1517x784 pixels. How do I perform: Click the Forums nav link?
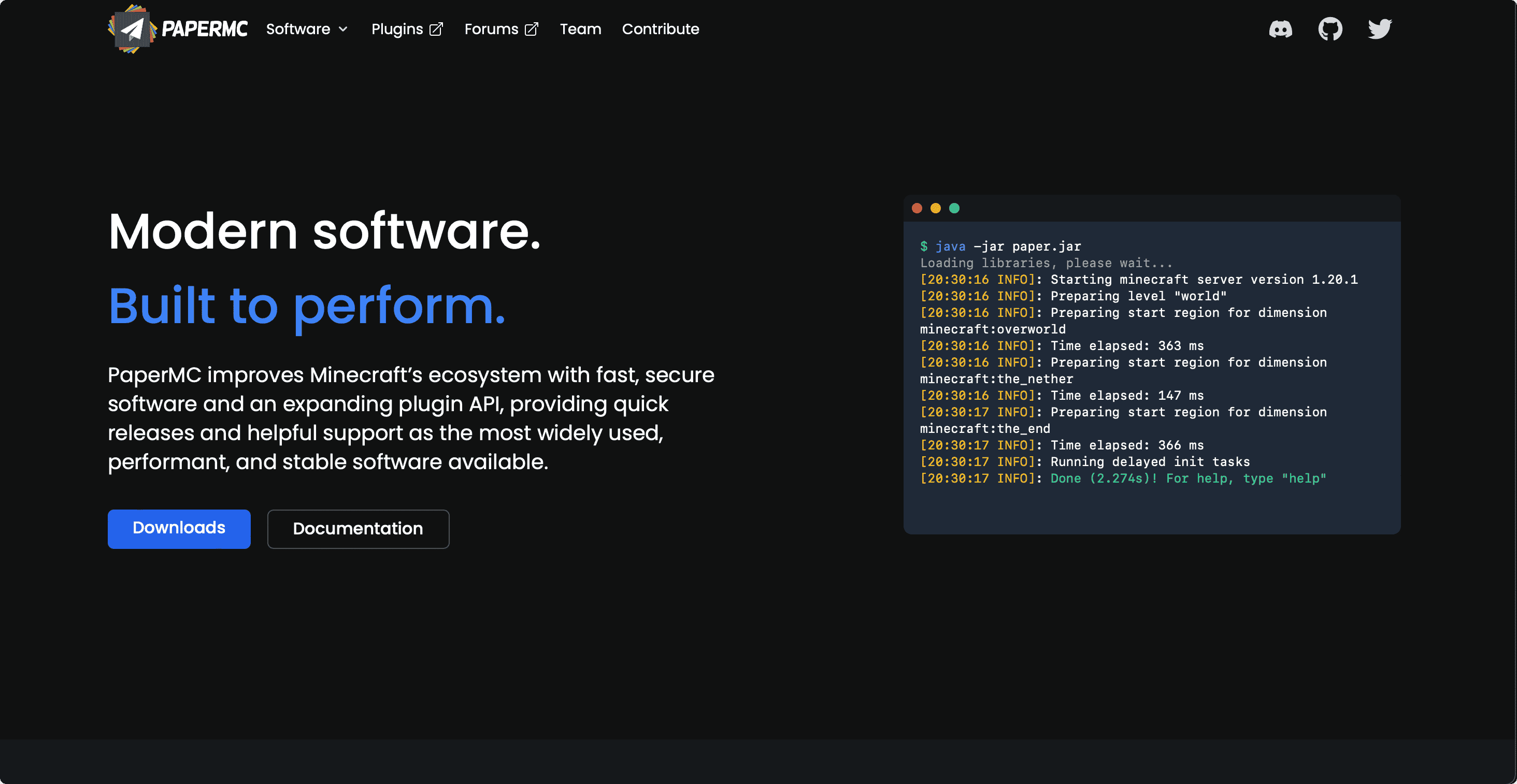pos(491,30)
